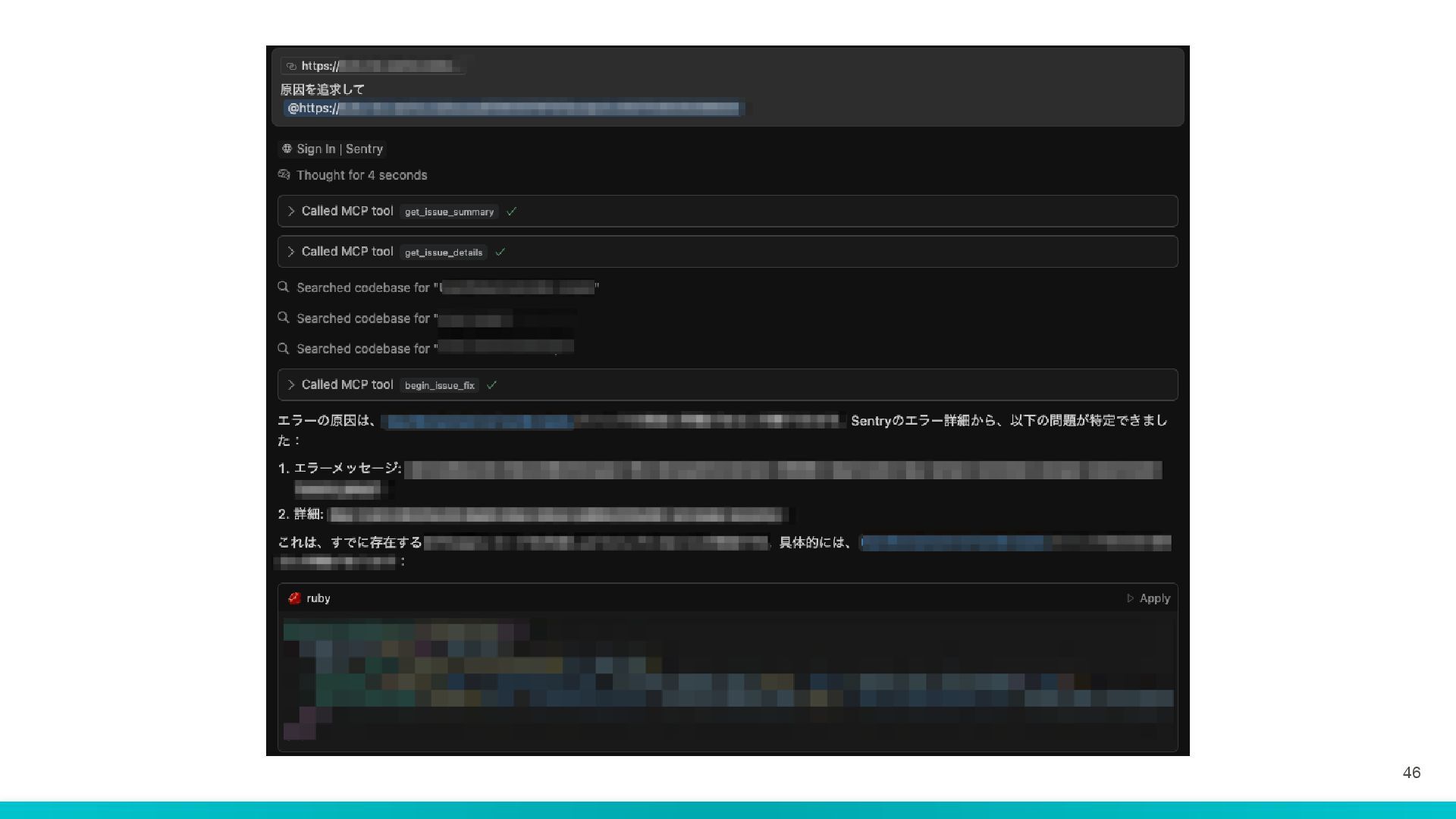Click the prompt text 原因を追求して input area
Image resolution: width=1456 pixels, height=819 pixels.
[323, 89]
